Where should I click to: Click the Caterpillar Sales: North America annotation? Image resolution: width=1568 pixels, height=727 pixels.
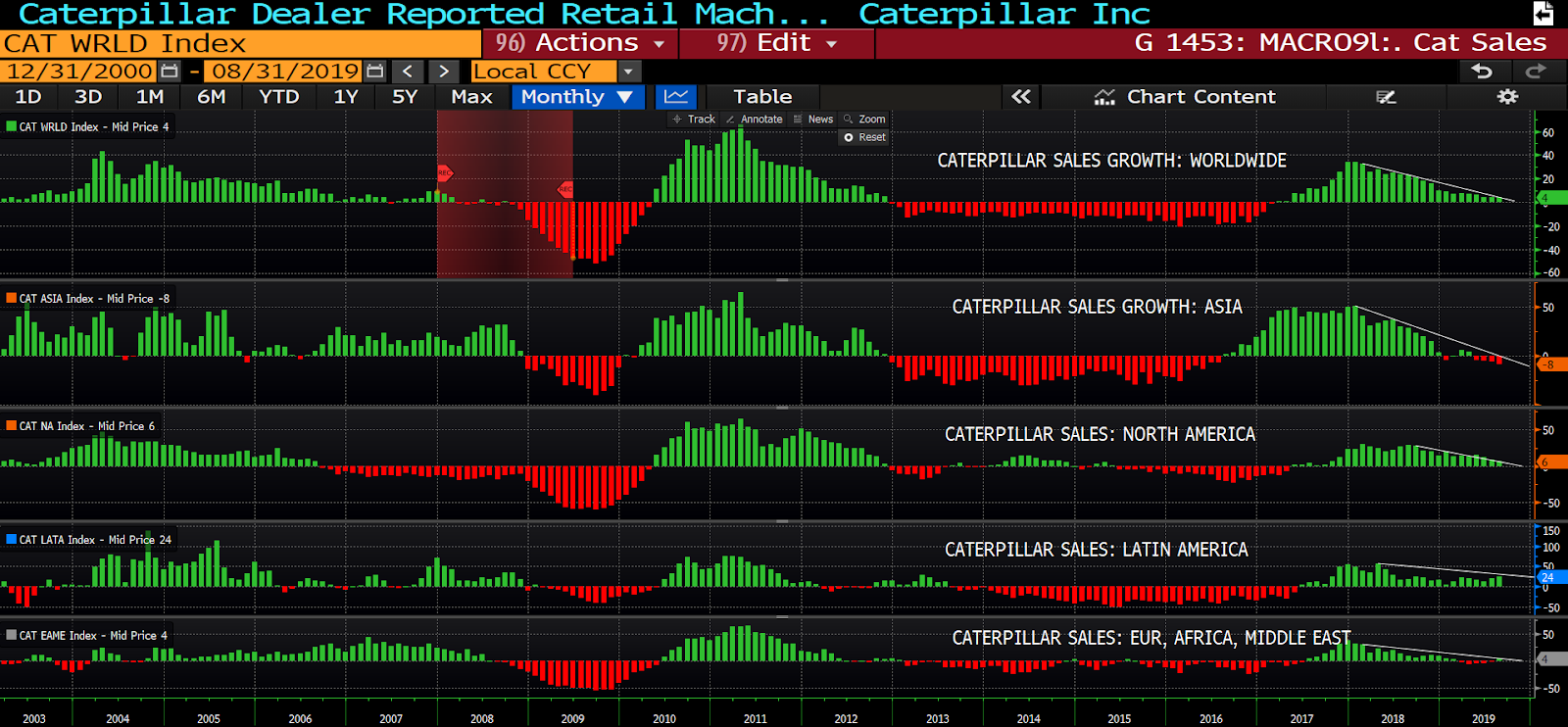pyautogui.click(x=1100, y=434)
